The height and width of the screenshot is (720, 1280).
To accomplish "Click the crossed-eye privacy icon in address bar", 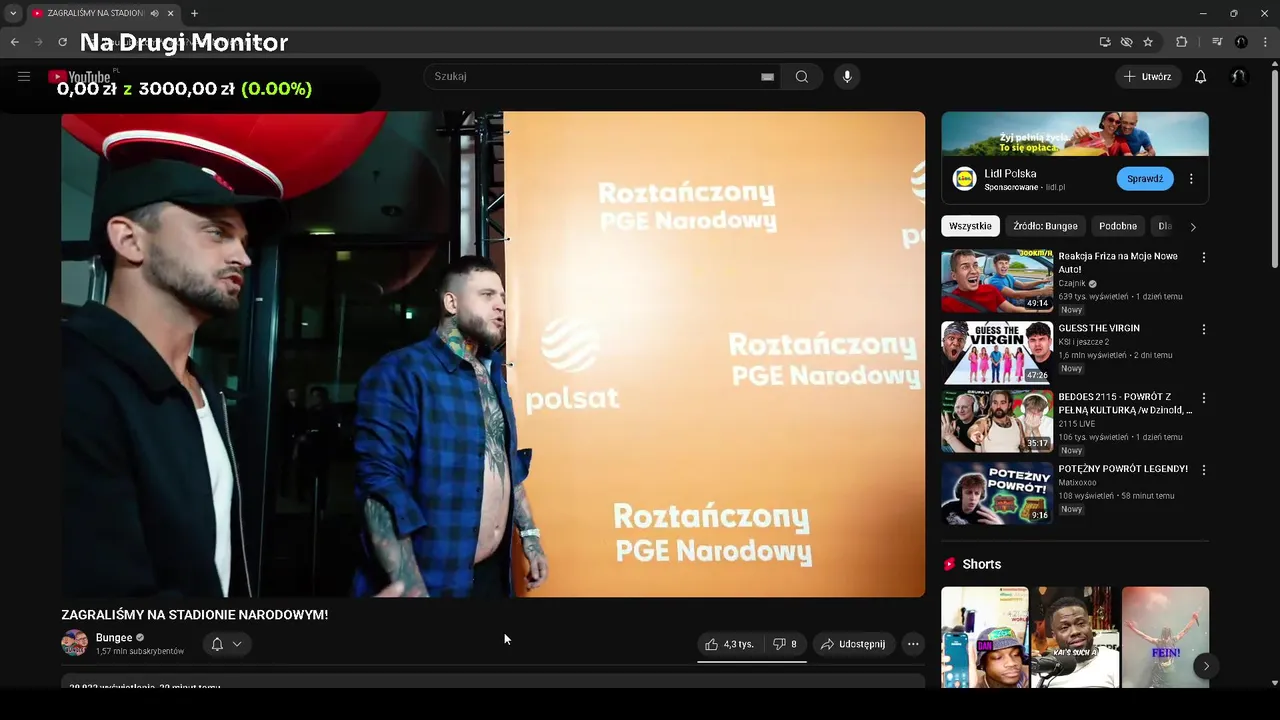I will click(1126, 42).
